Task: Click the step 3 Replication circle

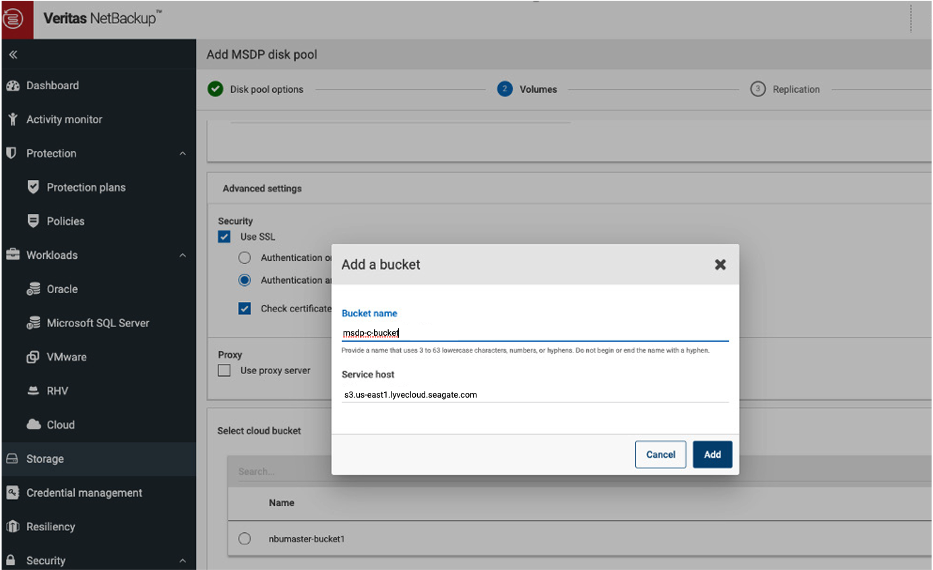Action: 757,89
